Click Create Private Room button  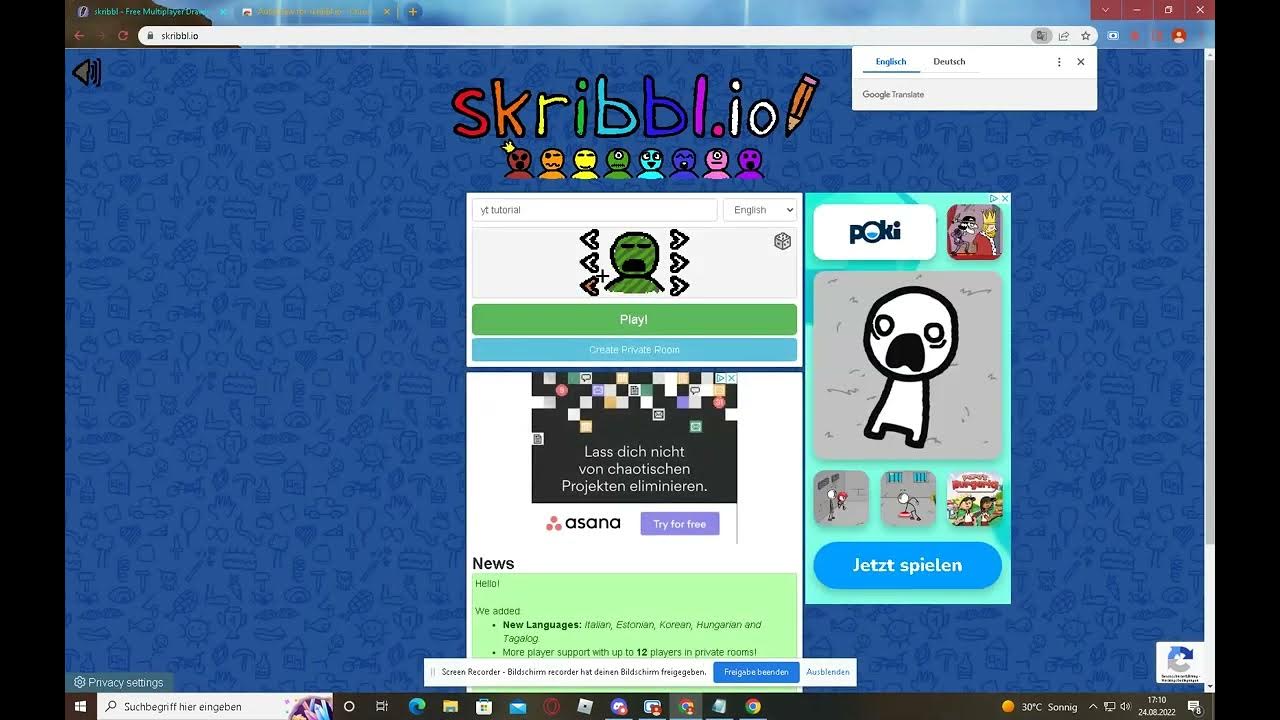point(634,350)
